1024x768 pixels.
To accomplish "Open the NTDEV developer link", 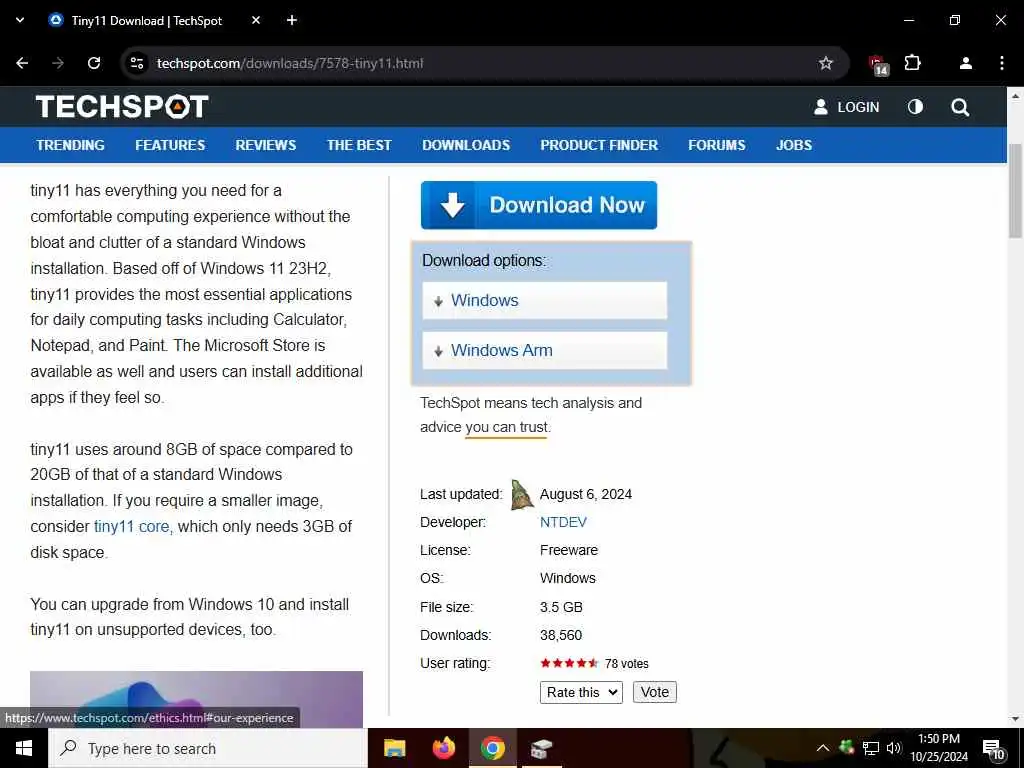I will 563,522.
